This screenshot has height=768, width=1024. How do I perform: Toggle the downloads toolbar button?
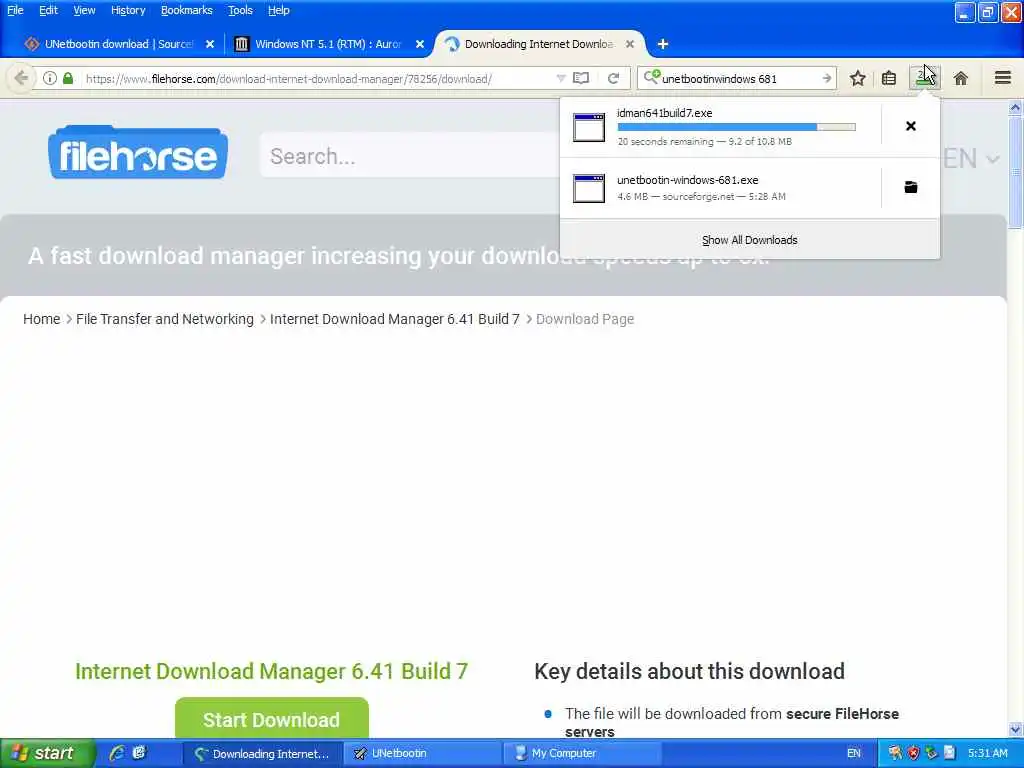pos(924,78)
